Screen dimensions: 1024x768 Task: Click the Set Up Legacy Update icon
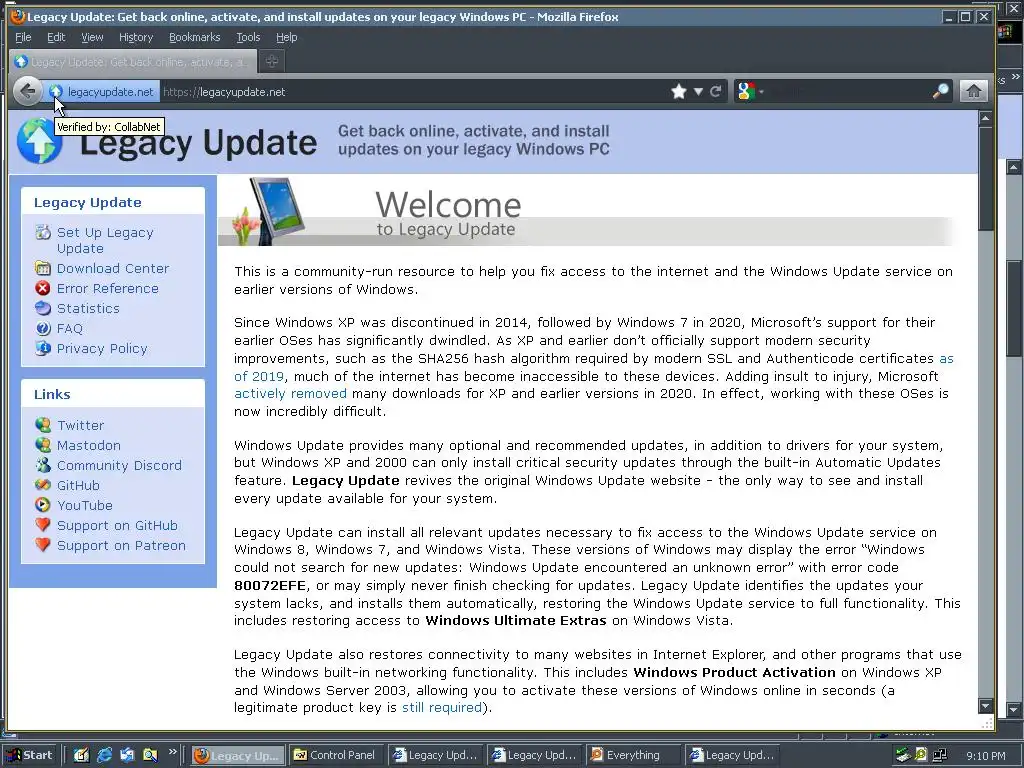43,232
